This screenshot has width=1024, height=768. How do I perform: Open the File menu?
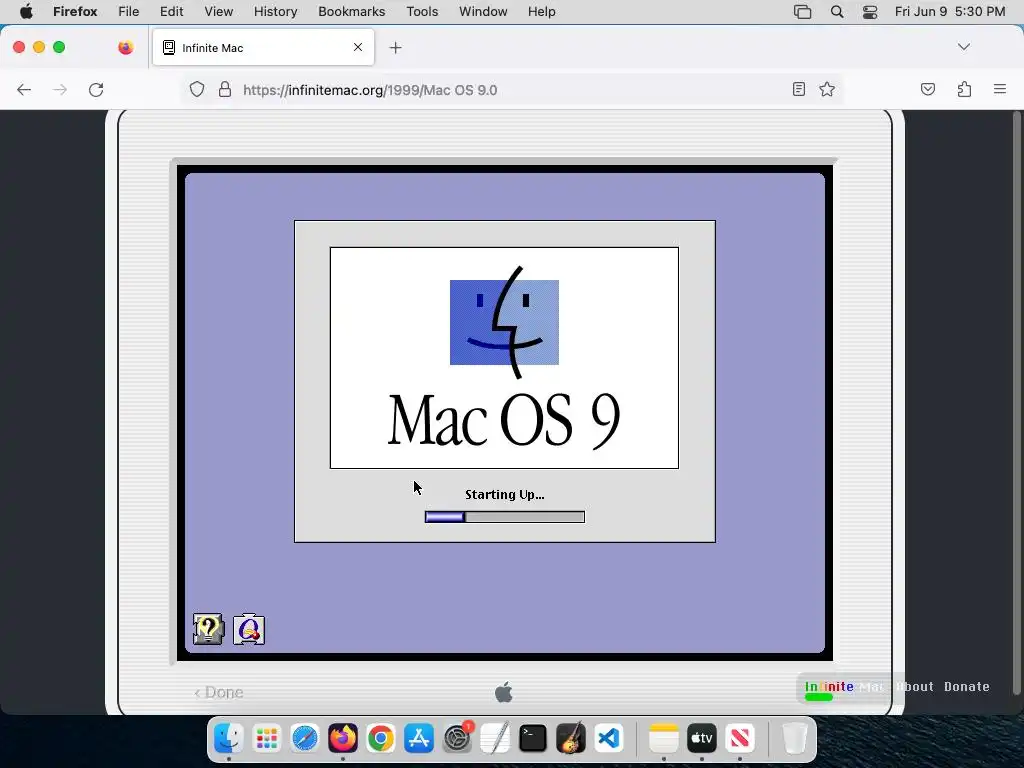[x=129, y=12]
